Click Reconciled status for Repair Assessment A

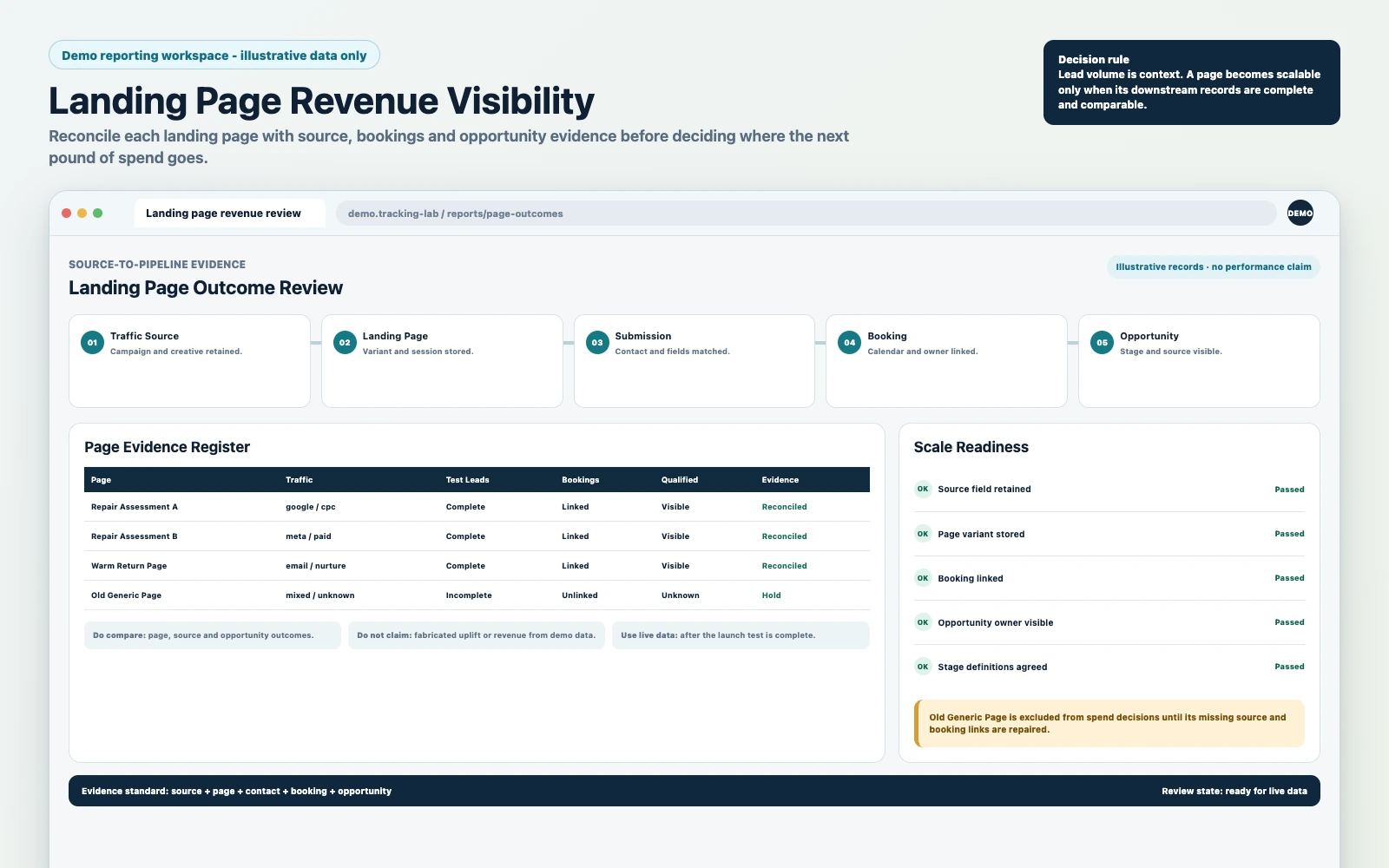[784, 507]
